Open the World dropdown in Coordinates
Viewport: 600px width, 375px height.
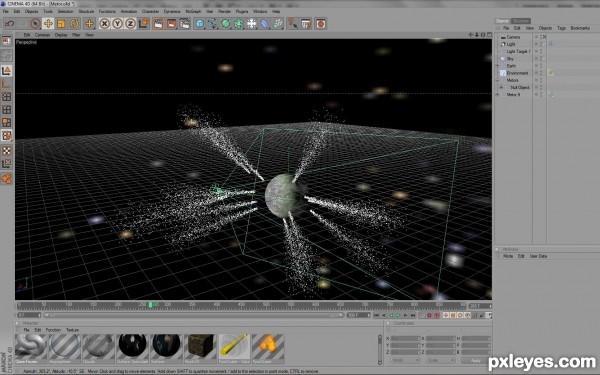tap(406, 360)
